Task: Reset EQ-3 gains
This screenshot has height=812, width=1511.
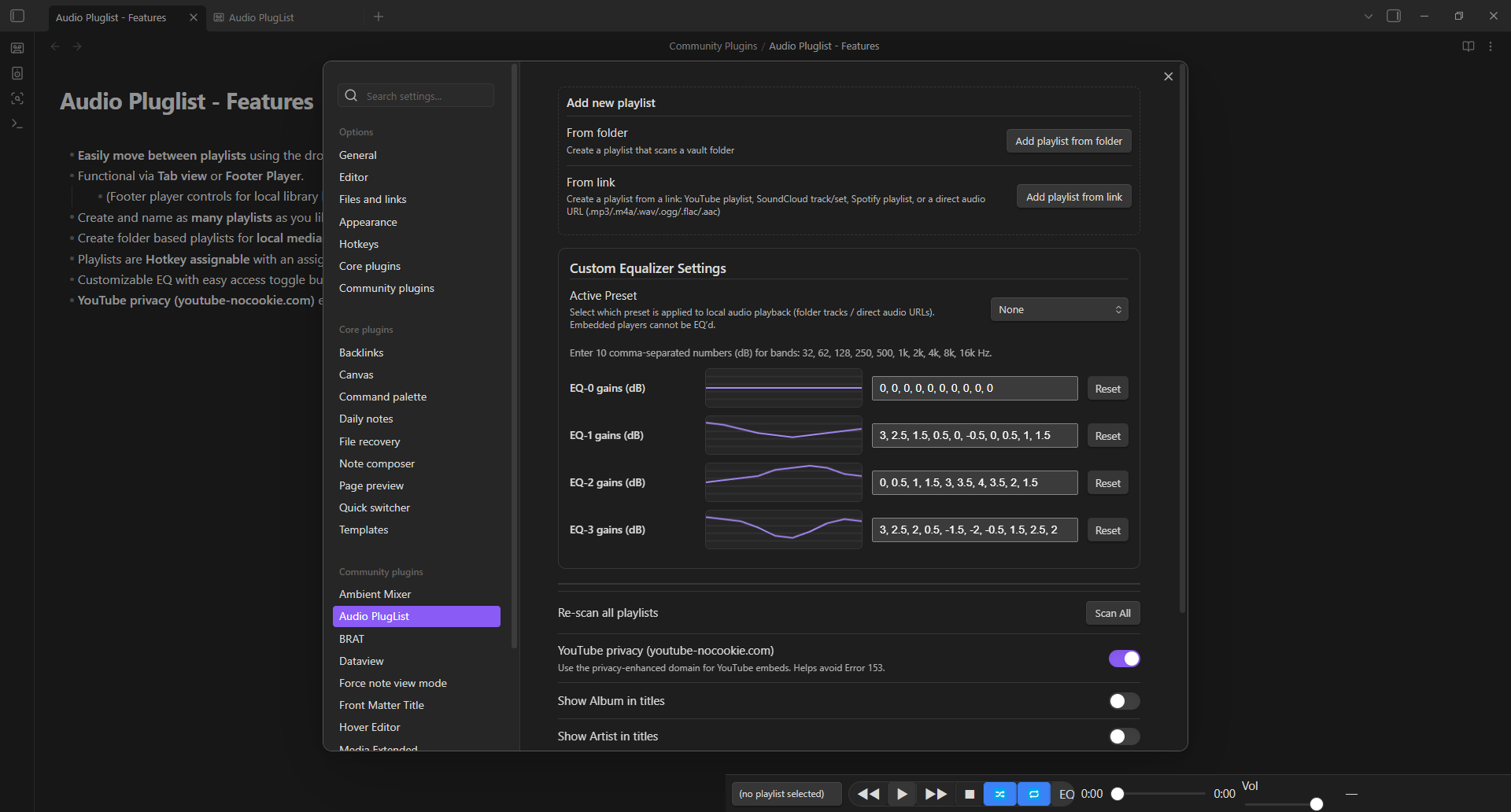Action: point(1108,530)
